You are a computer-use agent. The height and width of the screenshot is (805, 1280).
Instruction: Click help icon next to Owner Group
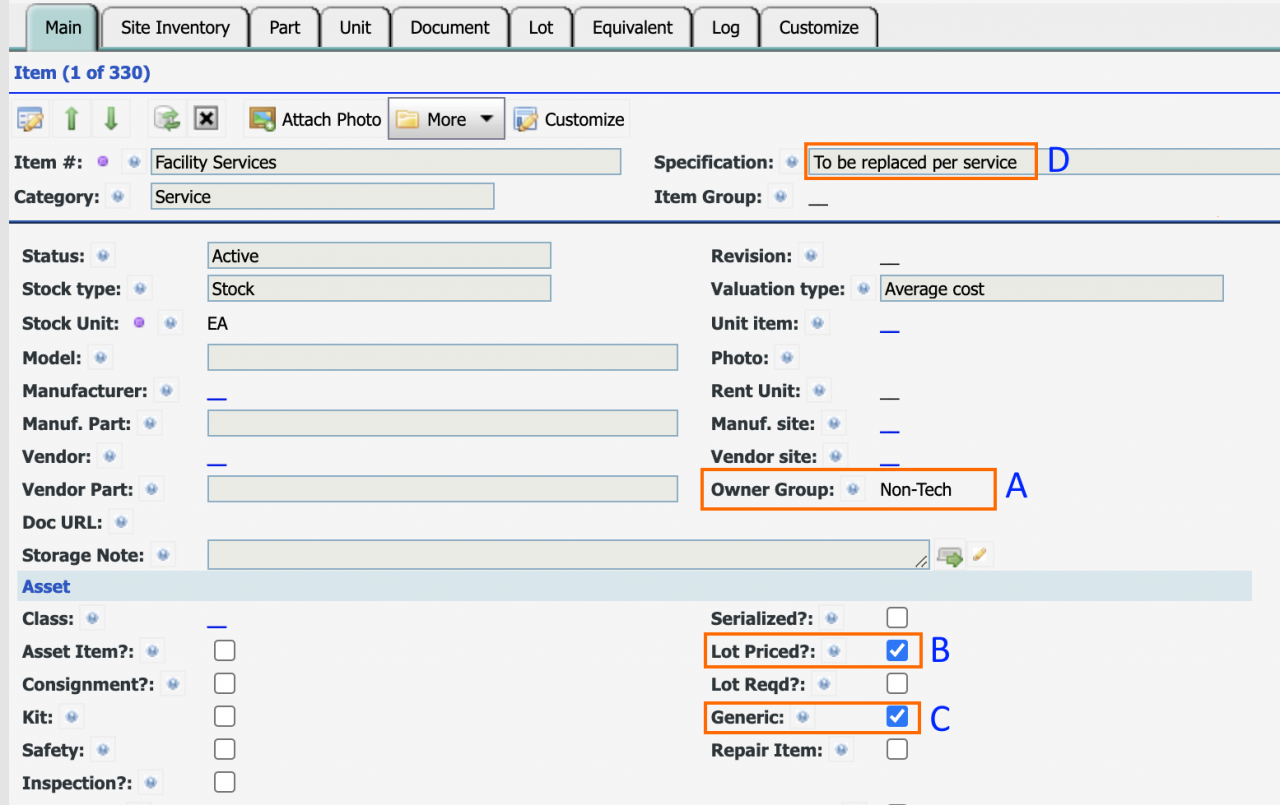point(853,490)
